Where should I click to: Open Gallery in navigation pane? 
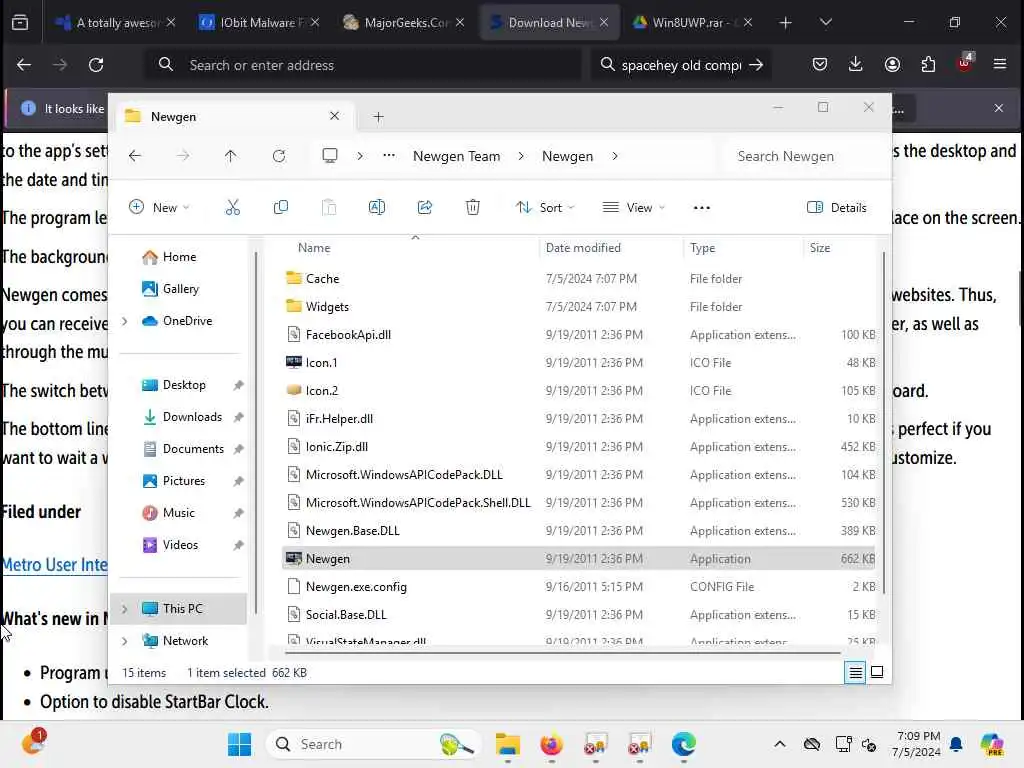[171, 289]
